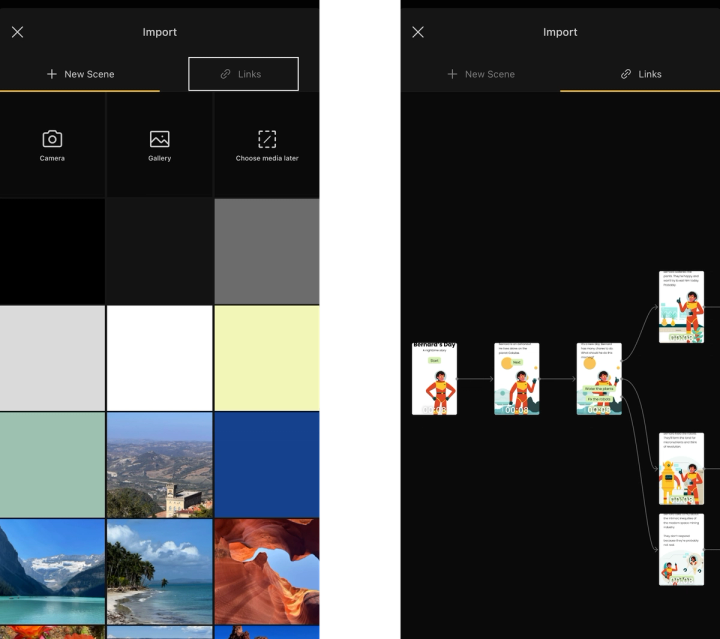Viewport: 720px width, 639px height.
Task: Open the Camera option
Action: tap(52, 145)
